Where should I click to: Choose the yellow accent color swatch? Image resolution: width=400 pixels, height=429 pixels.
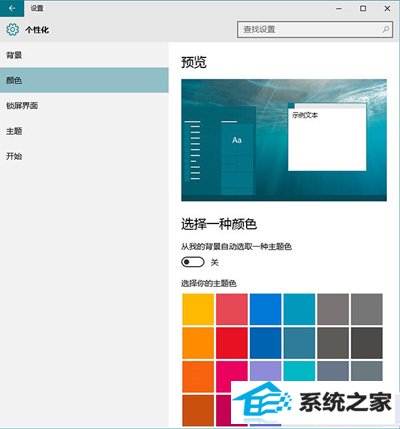point(198,309)
